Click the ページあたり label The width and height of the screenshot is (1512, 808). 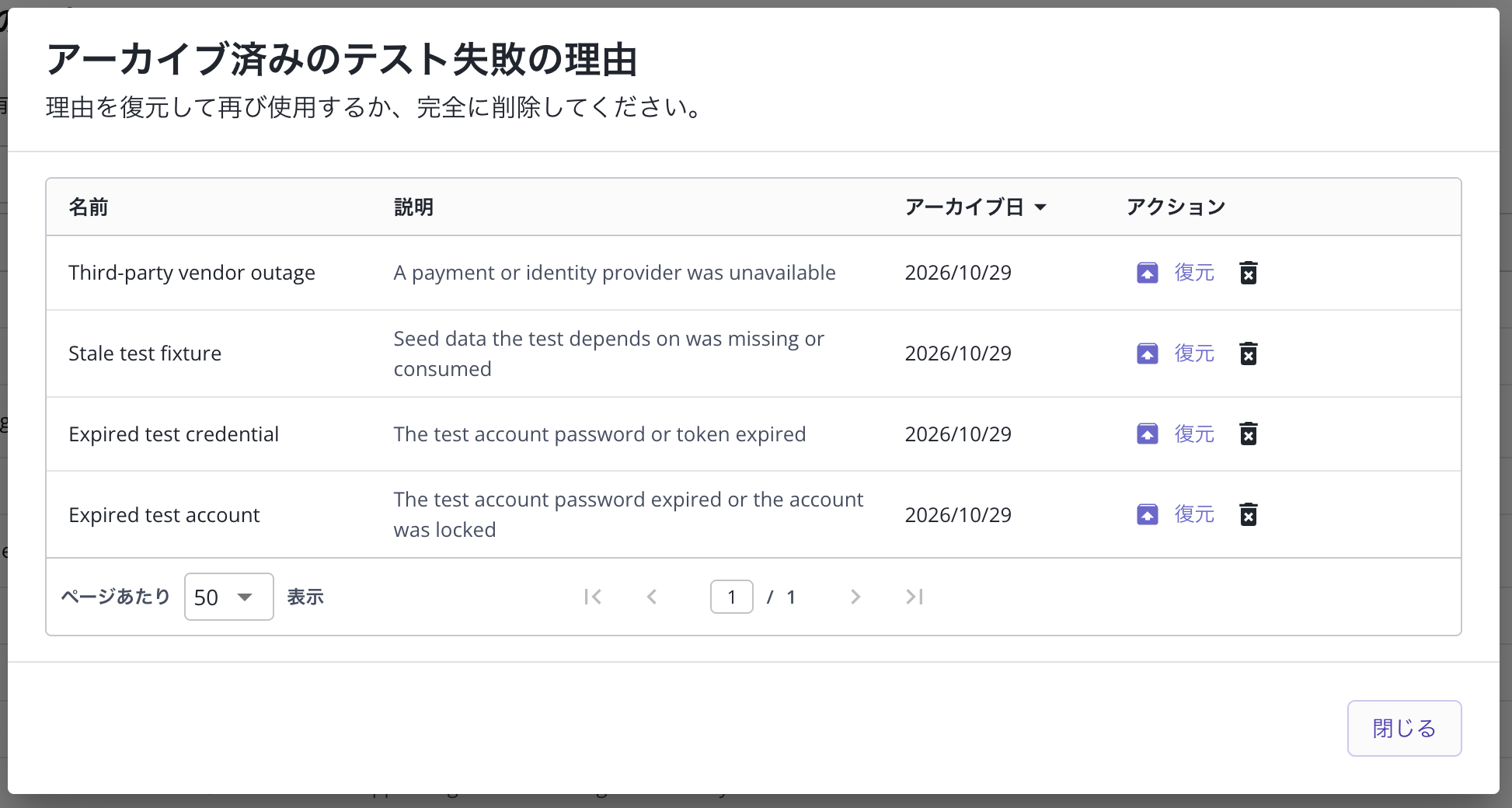tap(116, 597)
